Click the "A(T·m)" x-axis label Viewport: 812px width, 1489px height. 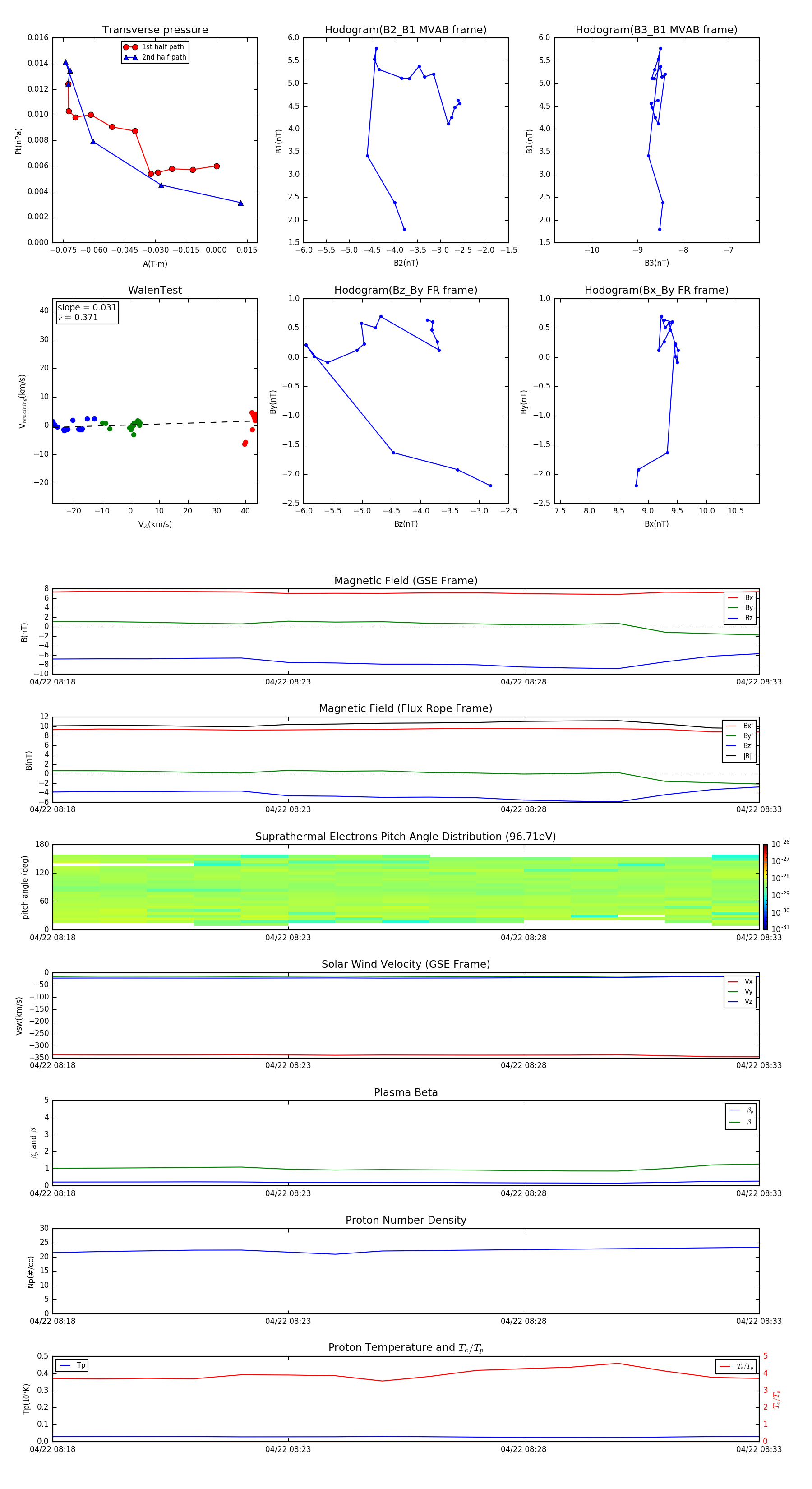click(155, 264)
